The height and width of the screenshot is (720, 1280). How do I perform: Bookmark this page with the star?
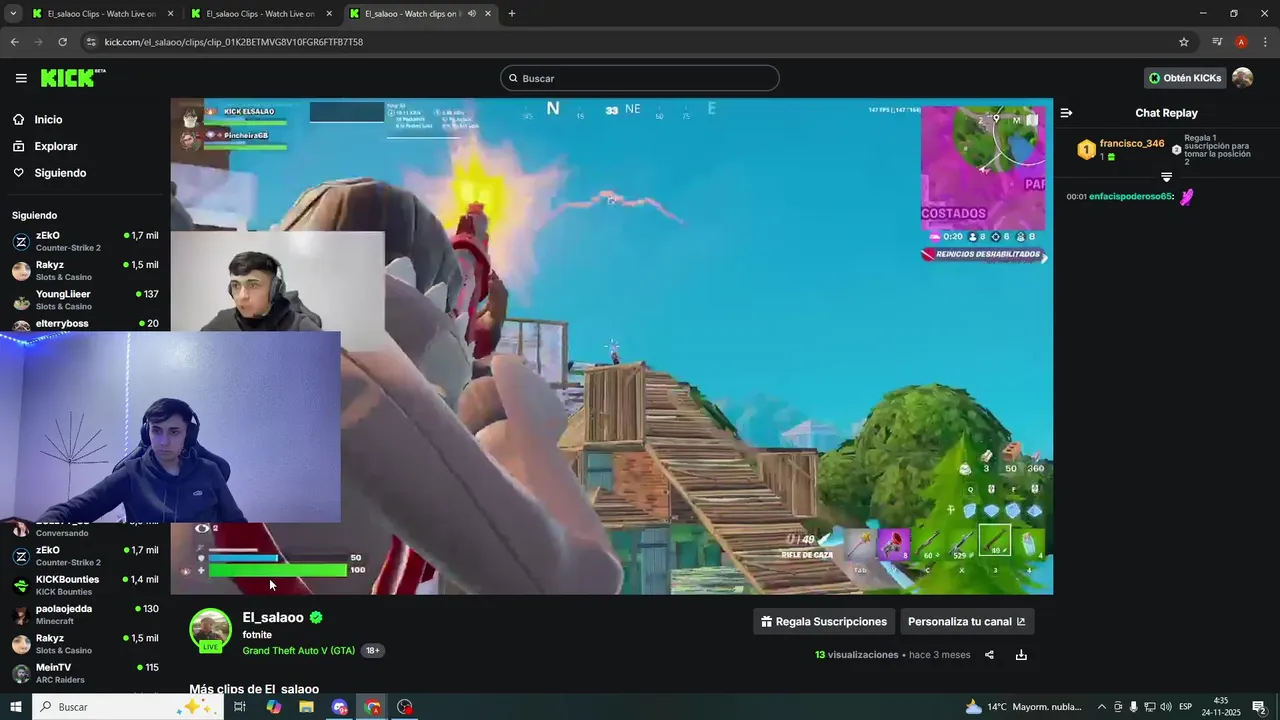1184,42
